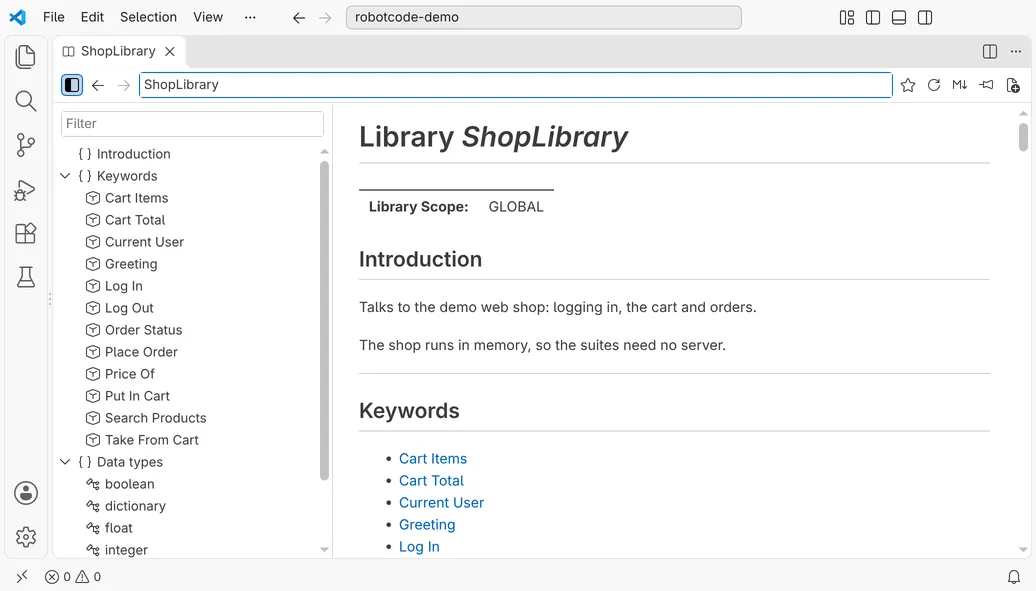Toggle the bottom panel

click(x=899, y=18)
